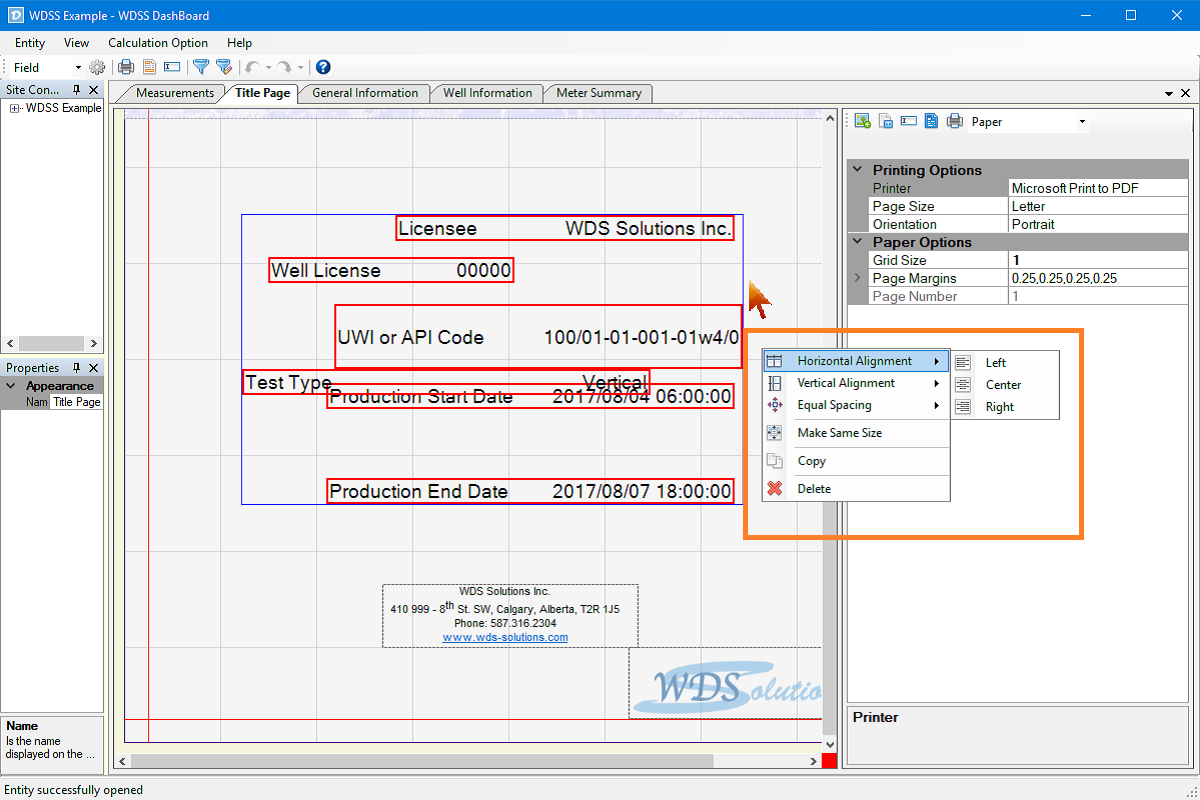Click the red Delete X icon in context menu
Image resolution: width=1200 pixels, height=800 pixels.
pos(775,489)
